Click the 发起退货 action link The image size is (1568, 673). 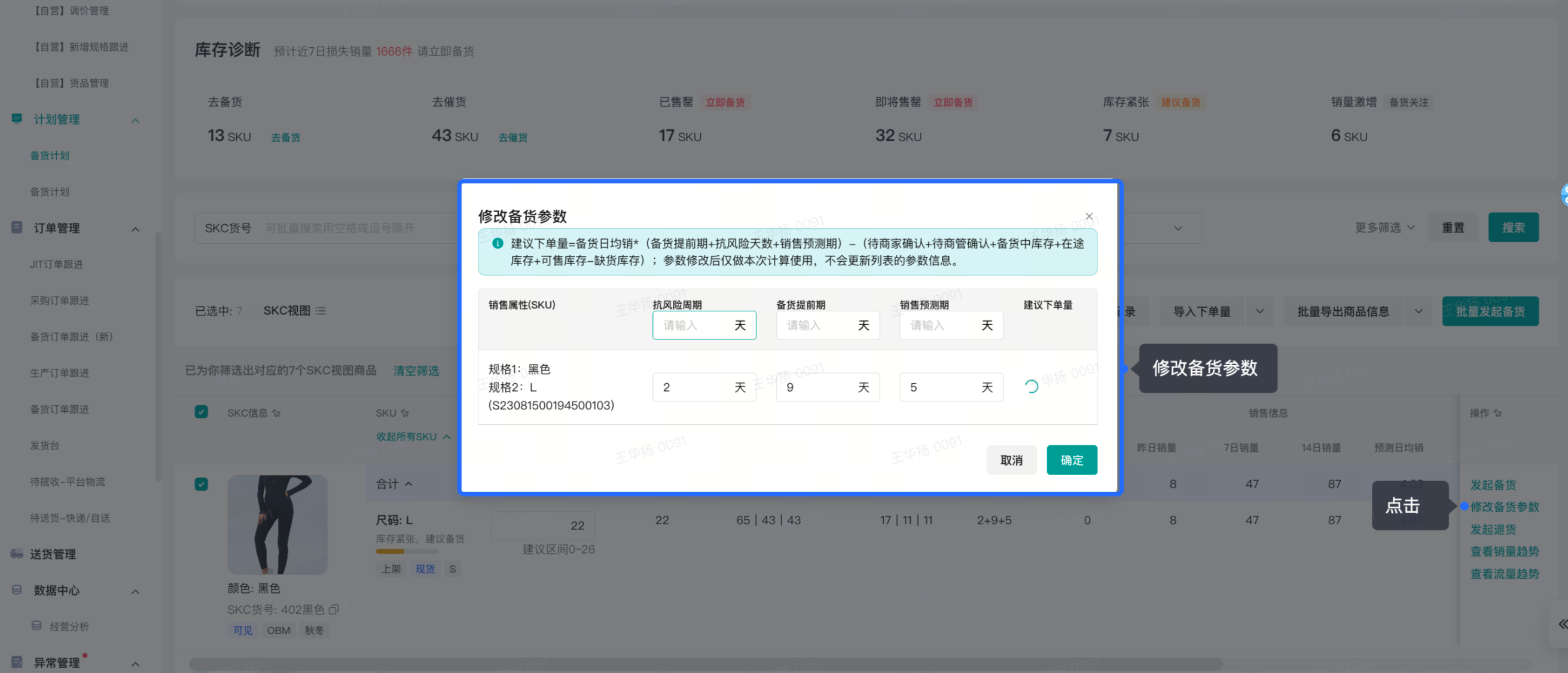[1493, 529]
